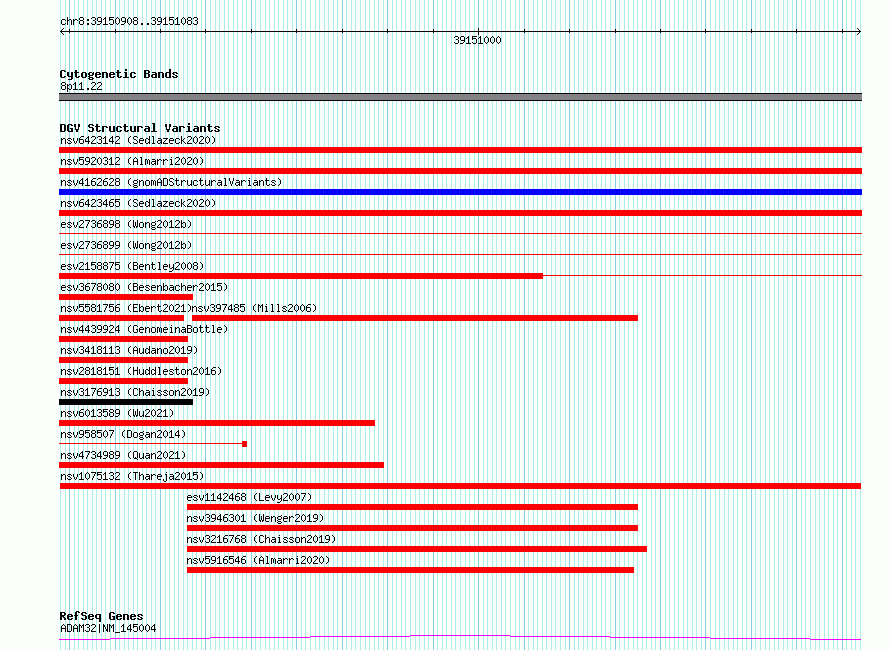Click the esv2158875 (Bentley2008) label
The height and width of the screenshot is (650, 890).
click(132, 266)
